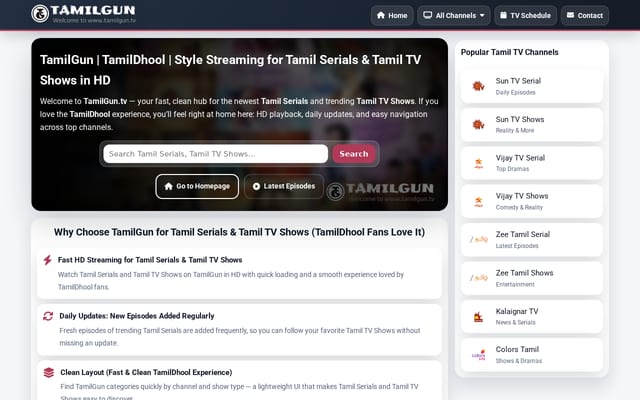Click the Colors Tamil logo icon
The width and height of the screenshot is (640, 400).
tap(478, 355)
